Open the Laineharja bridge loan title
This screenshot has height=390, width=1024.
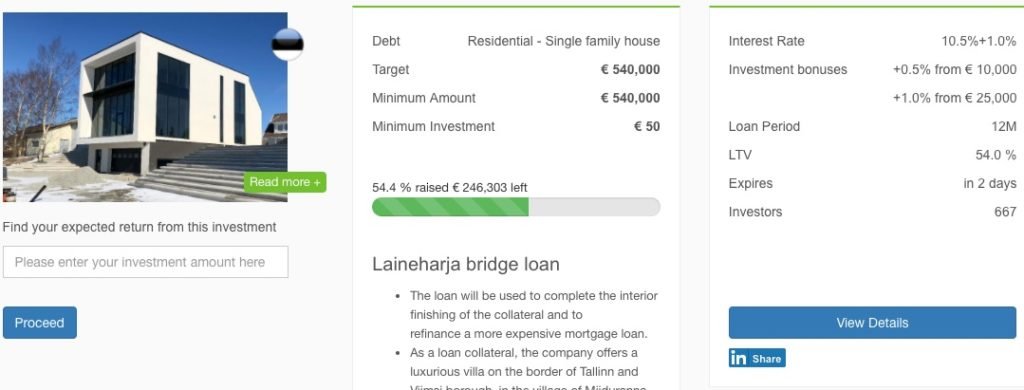click(466, 265)
